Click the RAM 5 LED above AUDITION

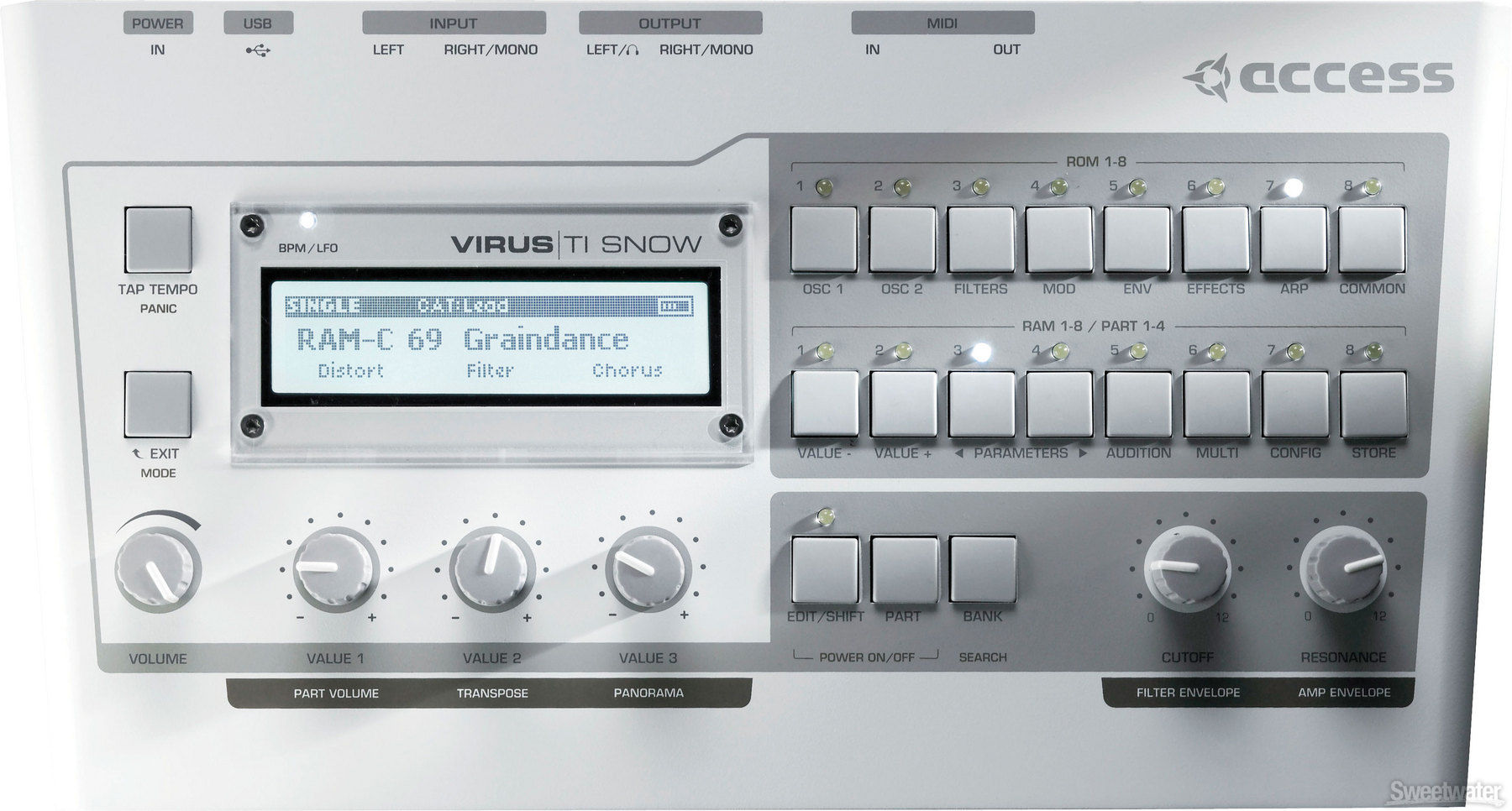click(x=1139, y=351)
